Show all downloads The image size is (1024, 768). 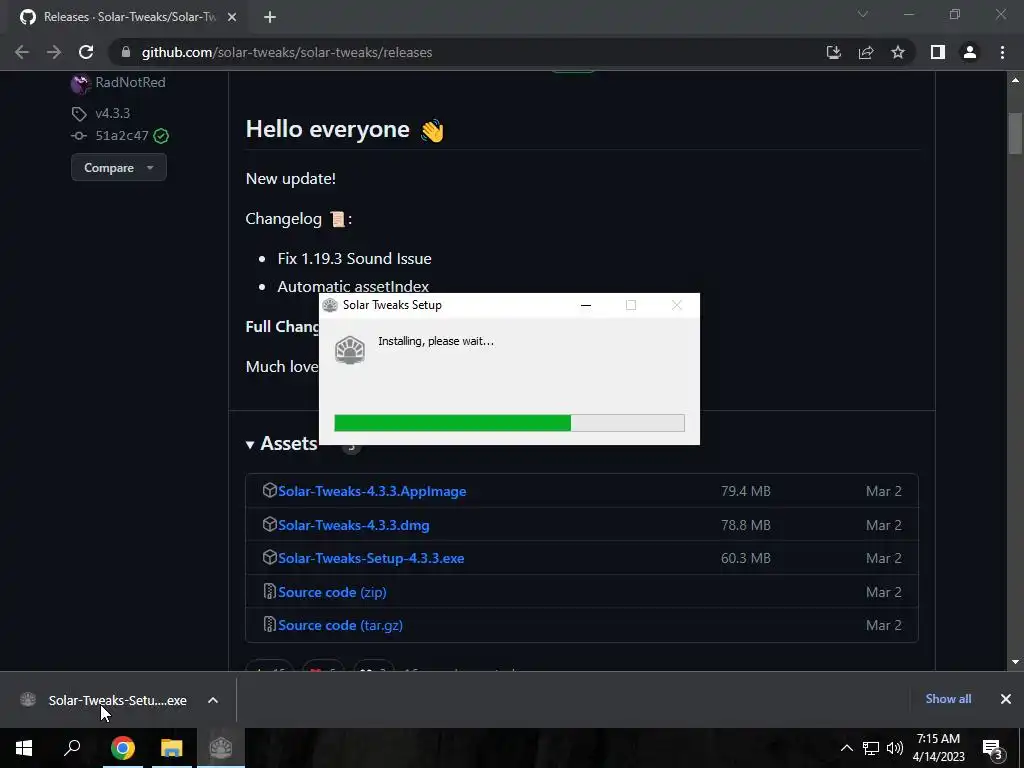(x=948, y=699)
